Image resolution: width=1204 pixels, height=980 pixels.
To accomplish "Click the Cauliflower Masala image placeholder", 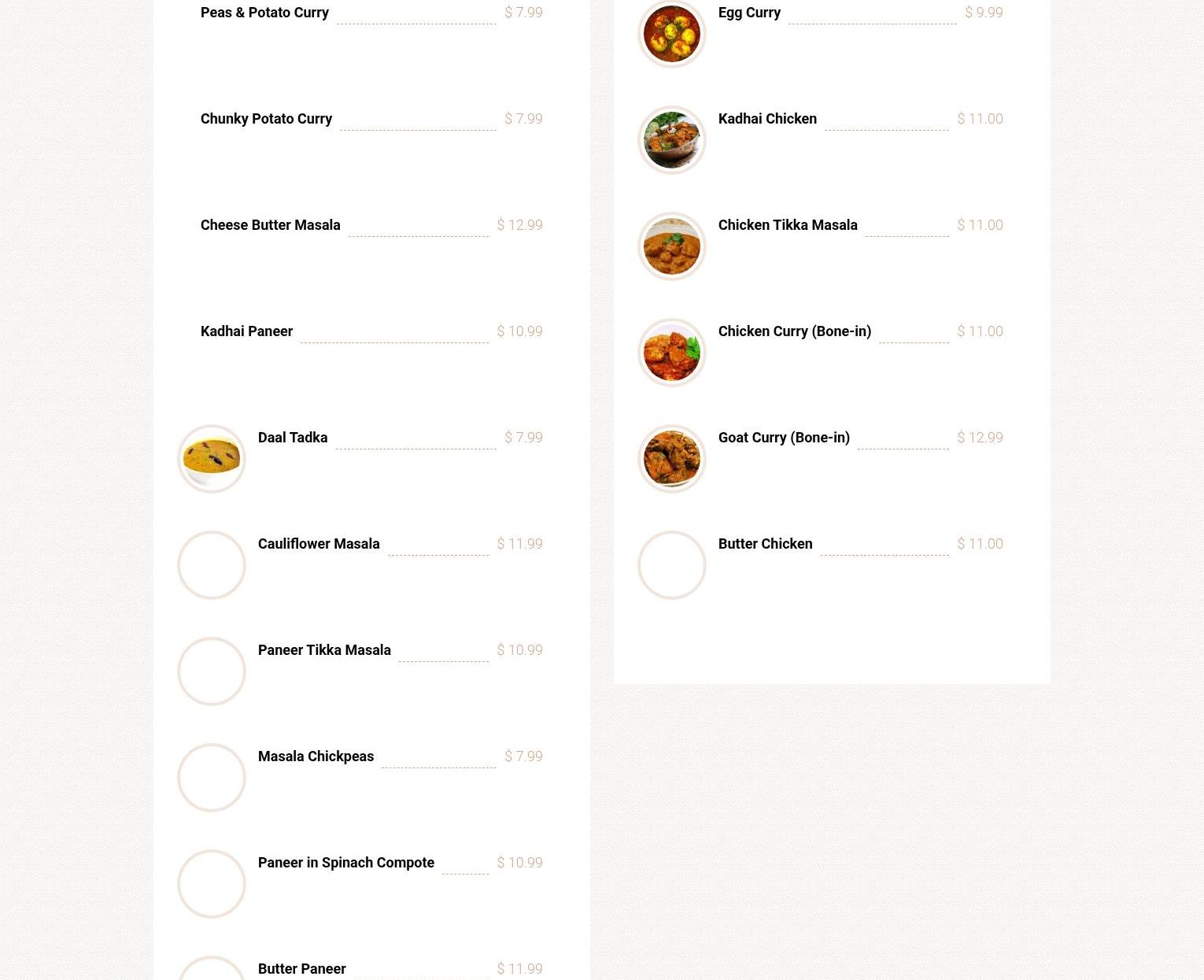I will (x=212, y=565).
